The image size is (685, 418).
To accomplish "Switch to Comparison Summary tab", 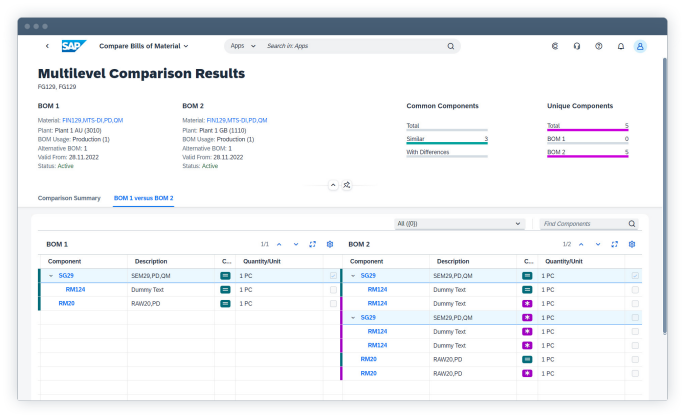I will 69,198.
